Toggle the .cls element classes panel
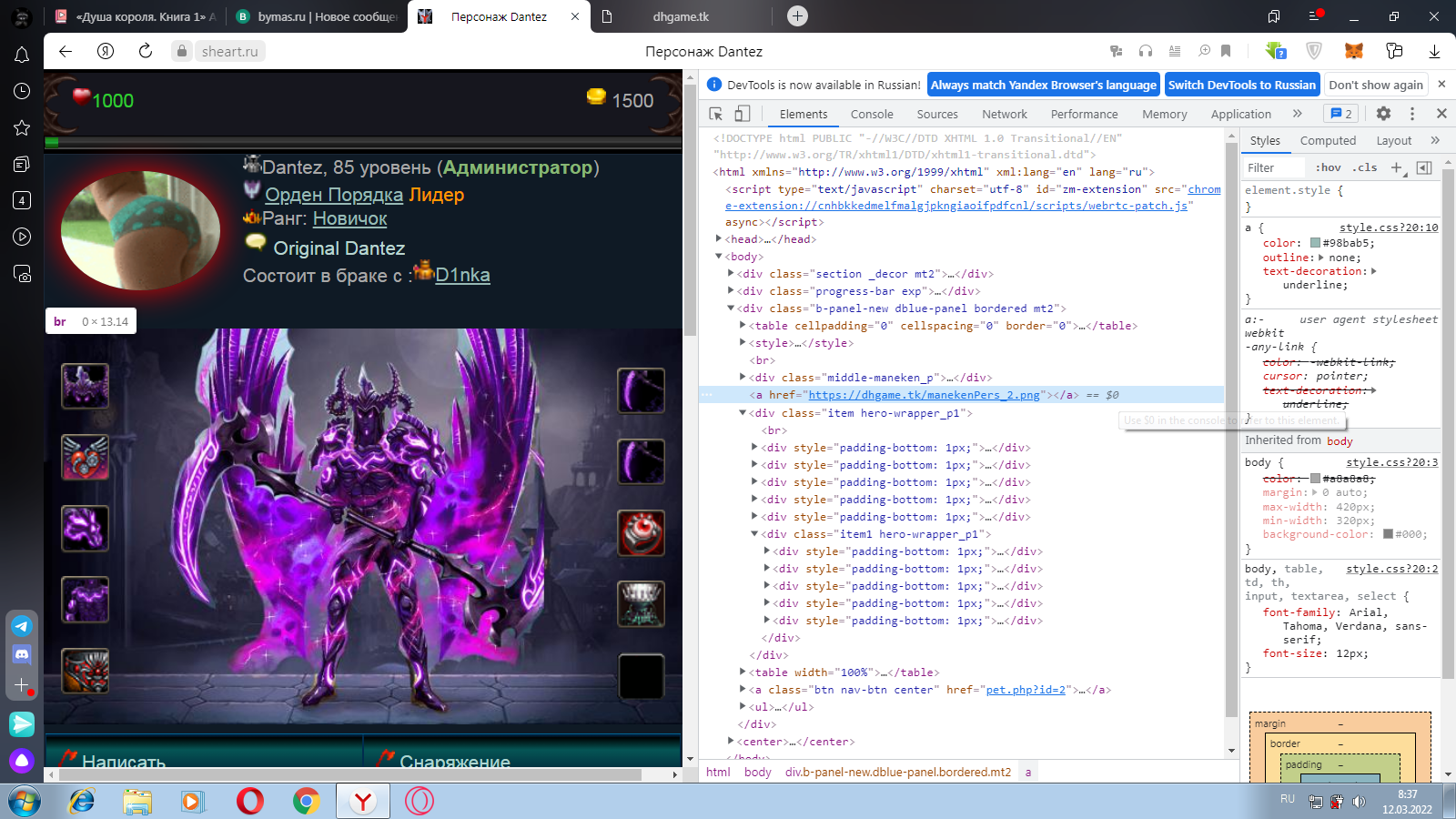 (x=1364, y=167)
